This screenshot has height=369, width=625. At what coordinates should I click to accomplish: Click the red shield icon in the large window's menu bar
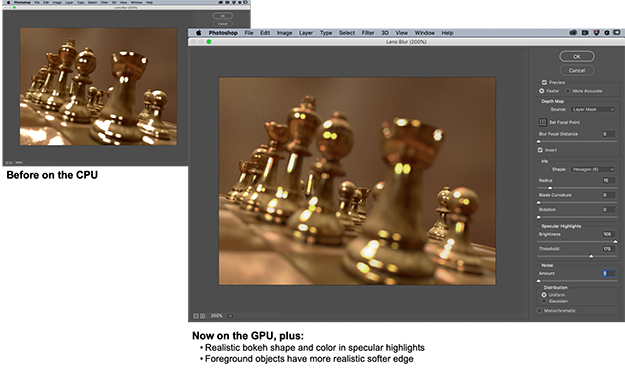[x=596, y=33]
